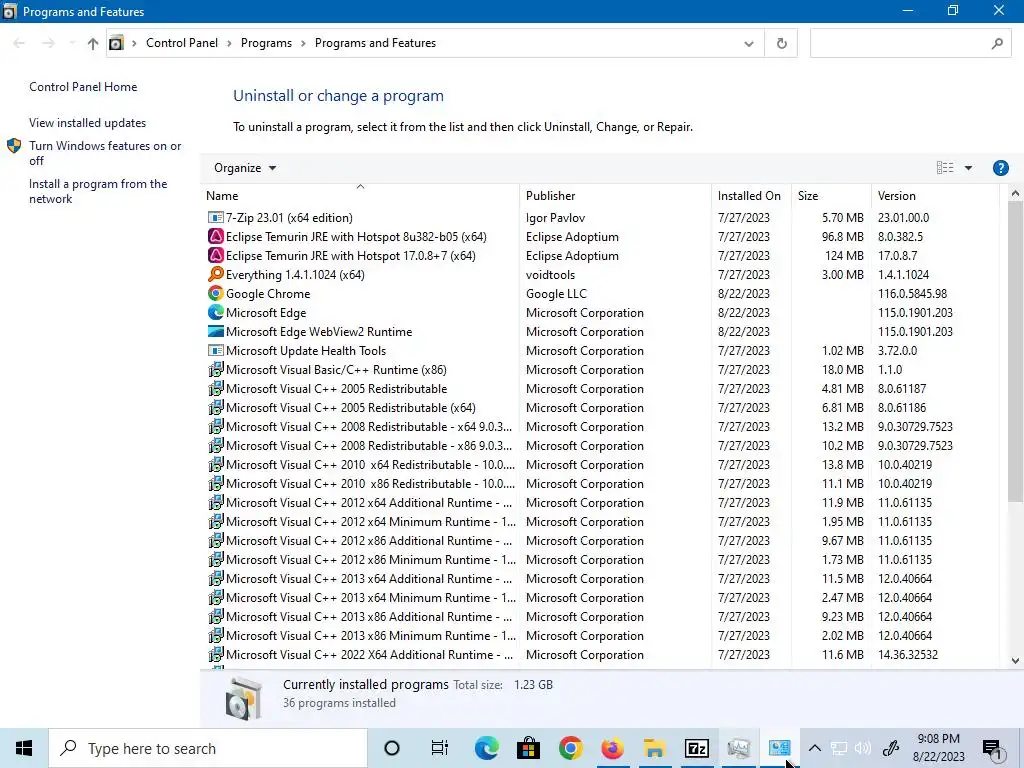The height and width of the screenshot is (768, 1024).
Task: Launch Firefox from the taskbar
Action: [x=612, y=748]
